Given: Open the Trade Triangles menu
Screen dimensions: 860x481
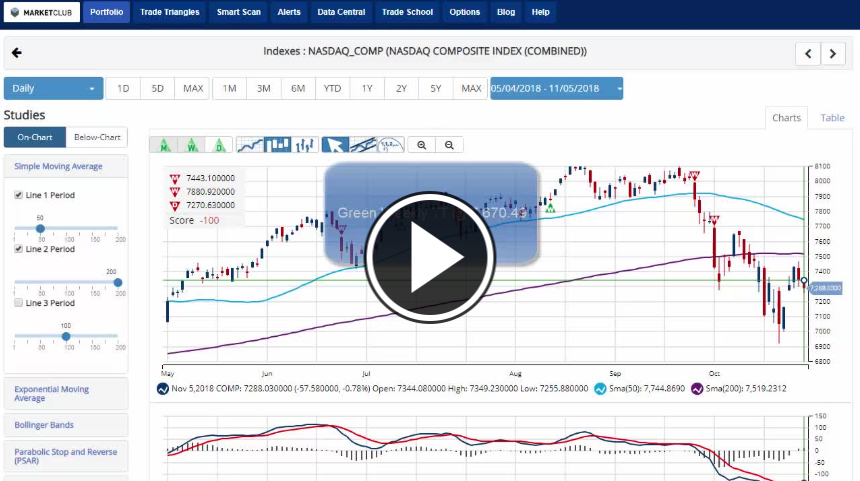Looking at the screenshot, I should pos(170,12).
